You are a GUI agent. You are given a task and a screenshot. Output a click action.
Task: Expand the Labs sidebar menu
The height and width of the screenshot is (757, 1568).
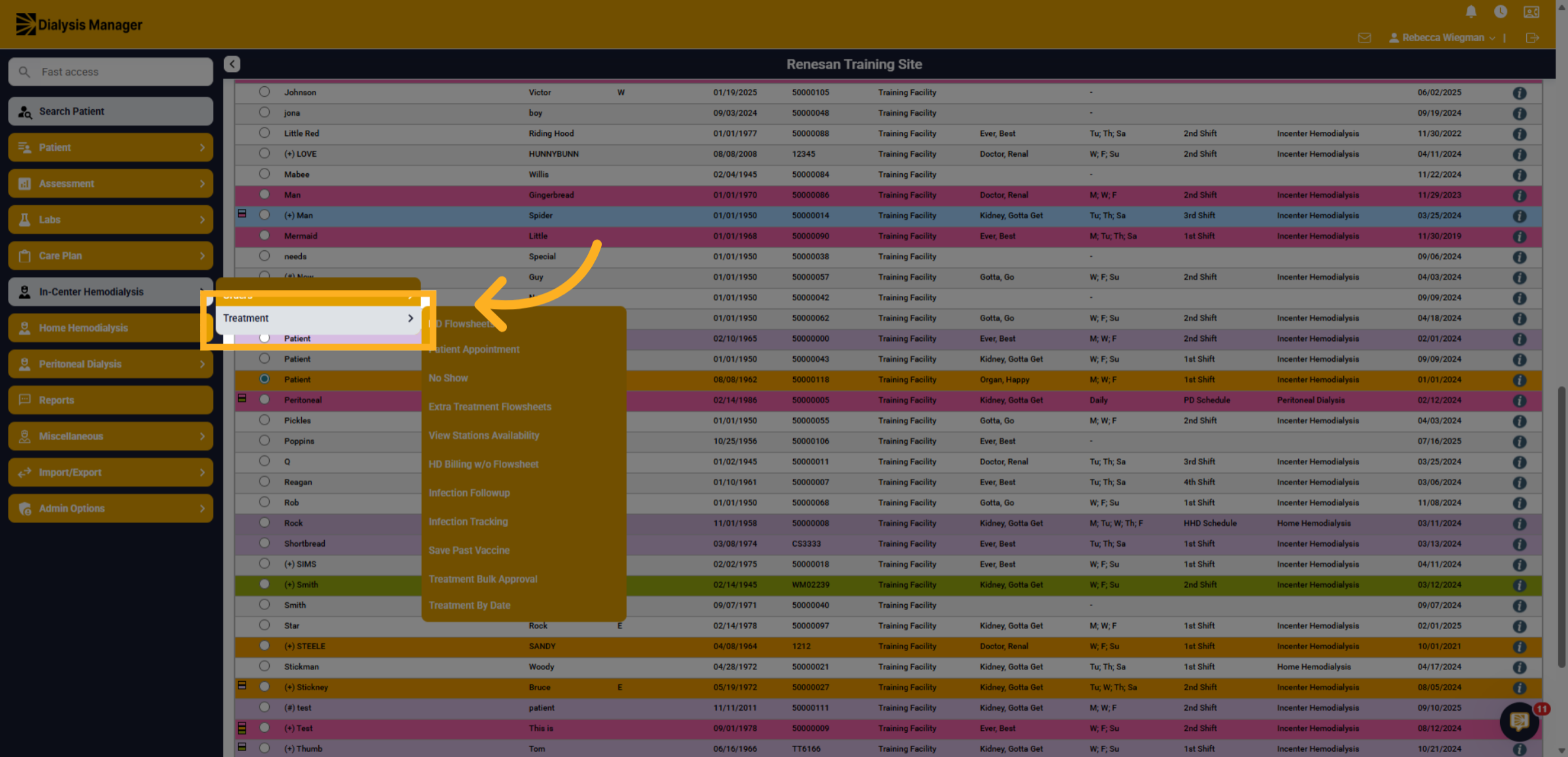(110, 219)
